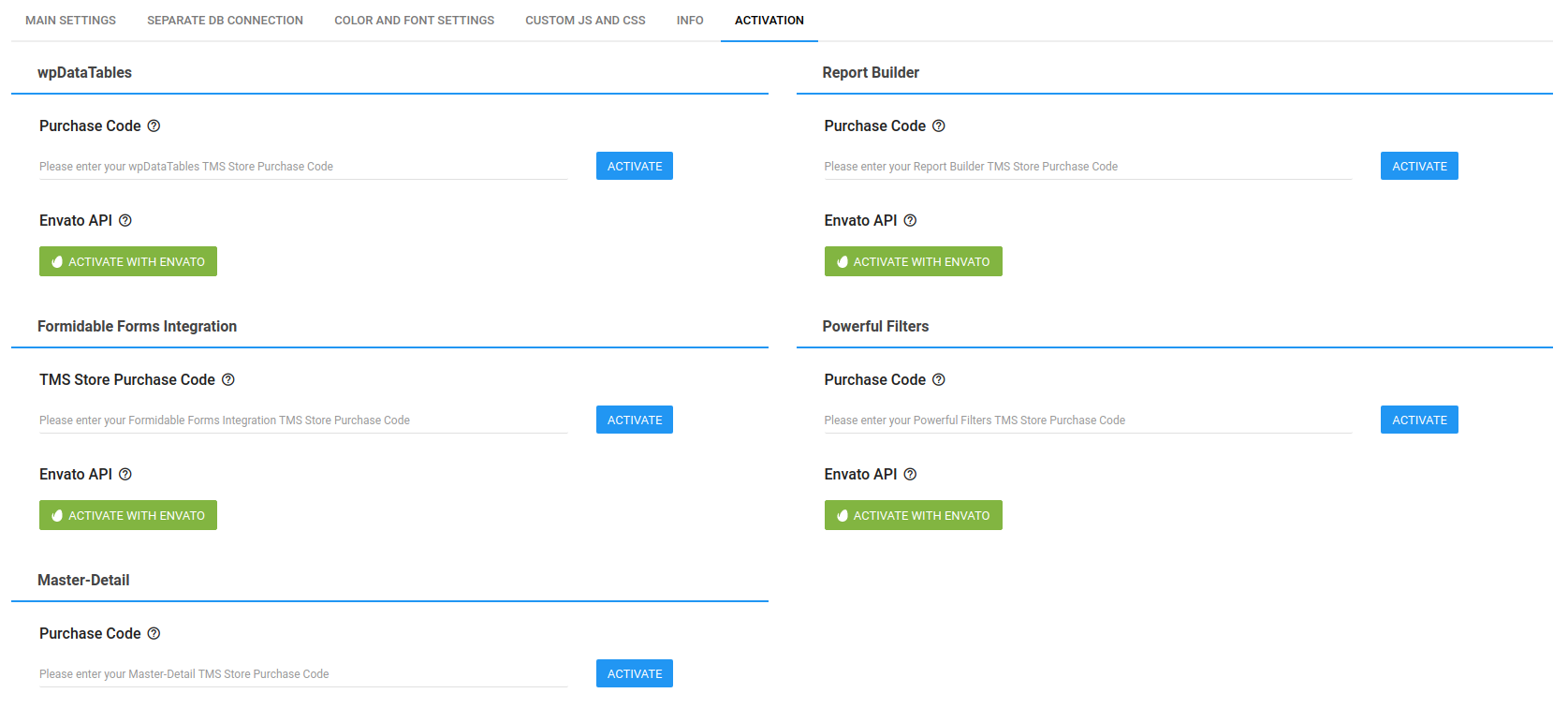Click the Formidable Forms Integration heading
1568x708 pixels.
137,326
